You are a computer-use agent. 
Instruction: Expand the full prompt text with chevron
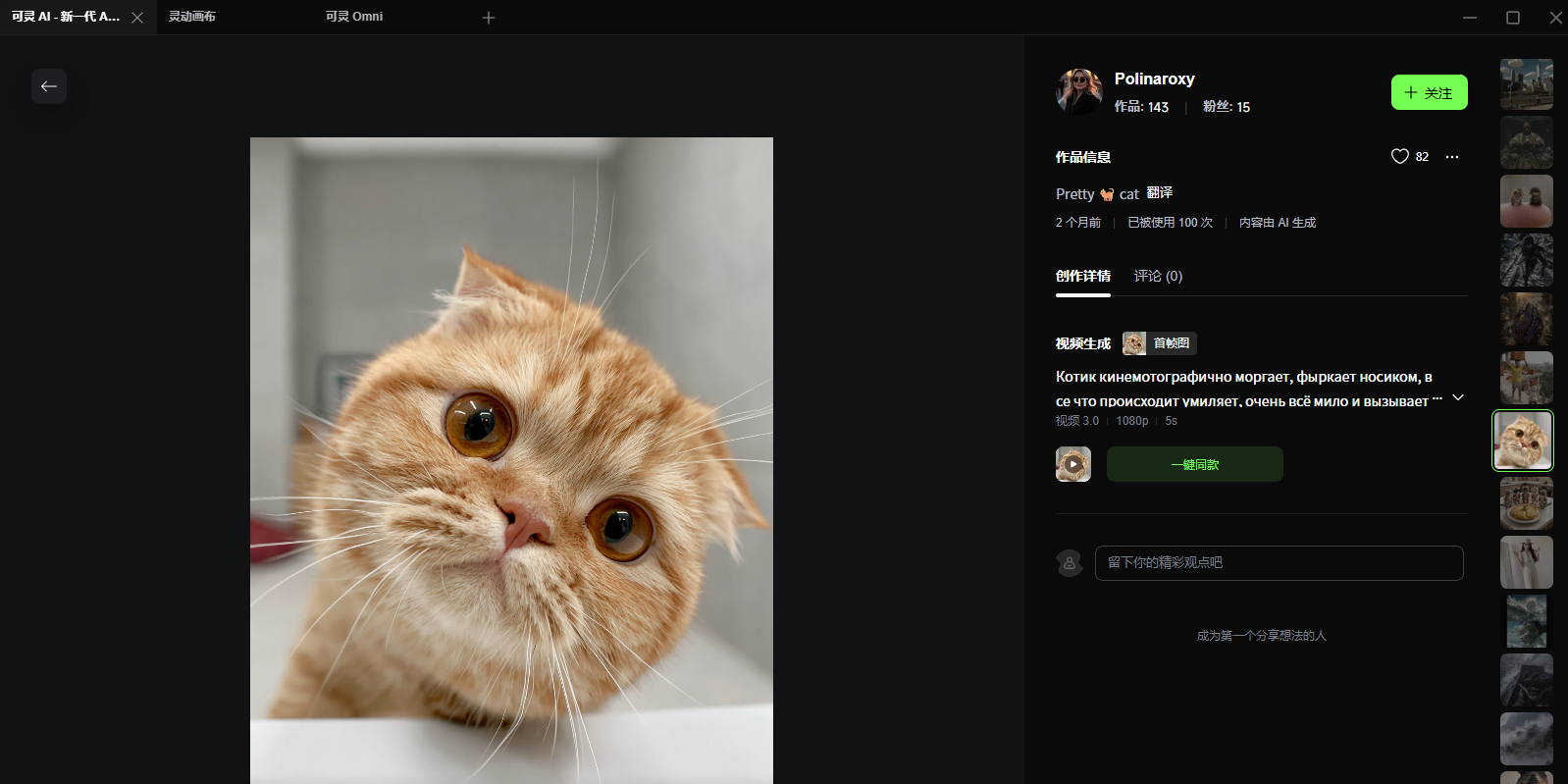(x=1458, y=397)
